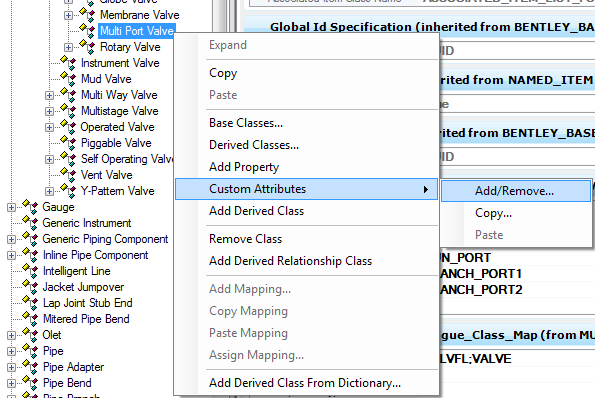595x398 pixels.
Task: Click the class icon beside Instrument Valve
Action: click(68, 63)
